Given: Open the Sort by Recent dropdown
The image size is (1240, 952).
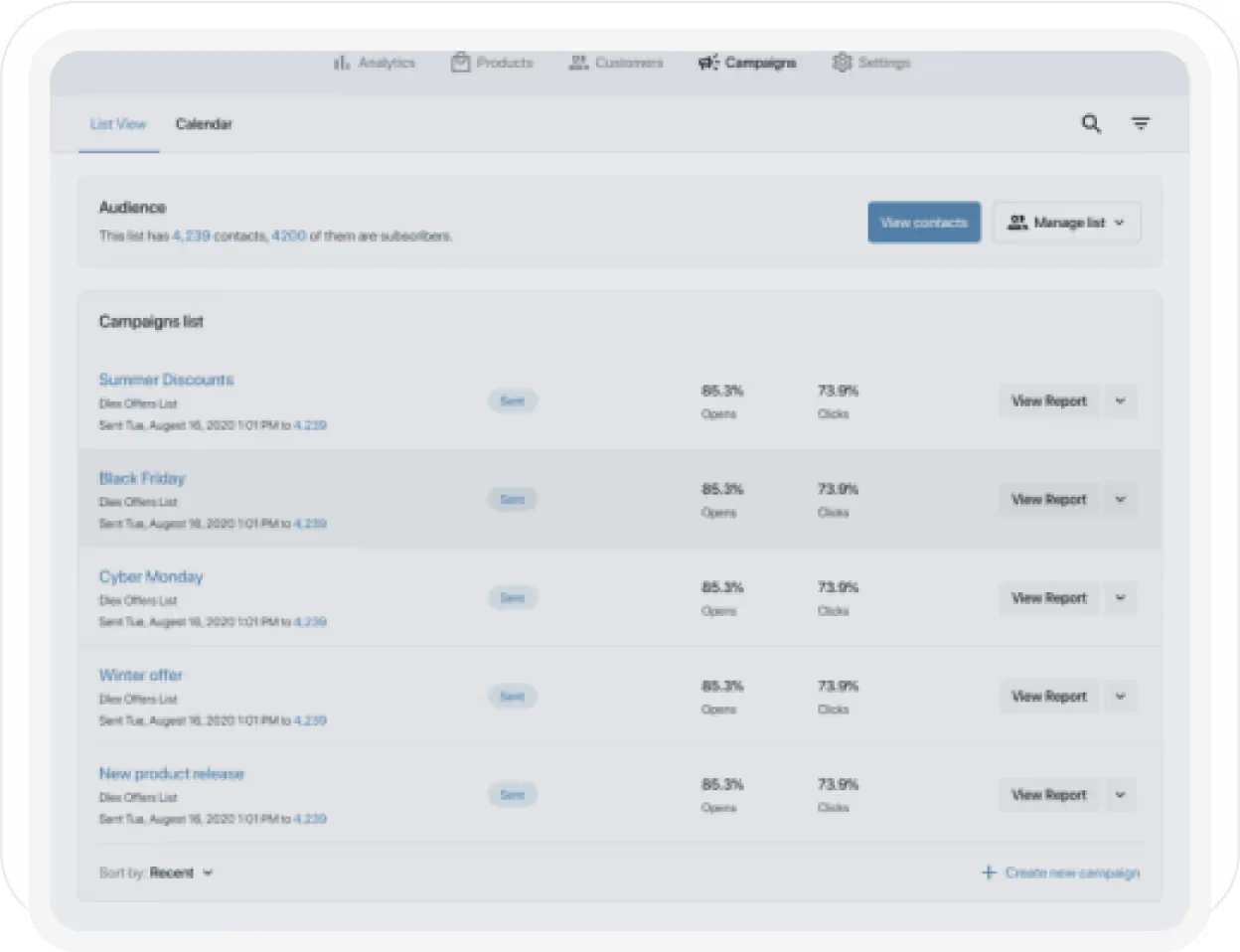Looking at the screenshot, I should click(208, 873).
